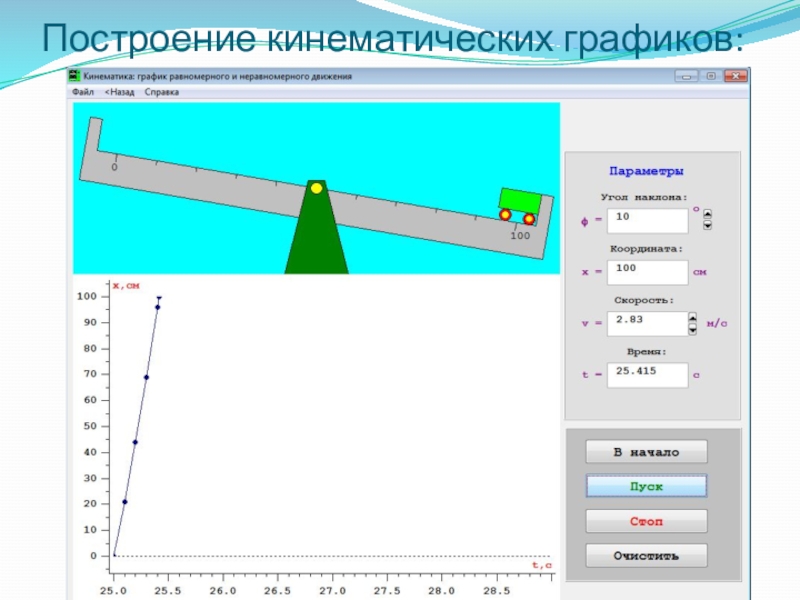The image size is (800, 600).
Task: Click the 27.0 tick label on time axis
Action: [x=332, y=591]
